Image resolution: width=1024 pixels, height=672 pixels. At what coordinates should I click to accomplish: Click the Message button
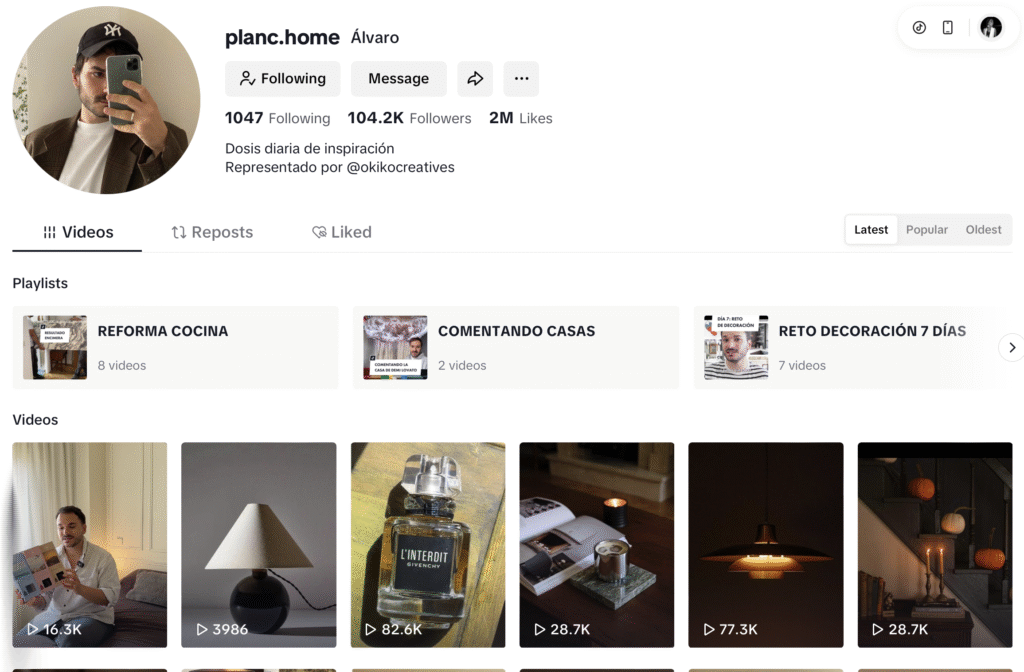(x=399, y=79)
